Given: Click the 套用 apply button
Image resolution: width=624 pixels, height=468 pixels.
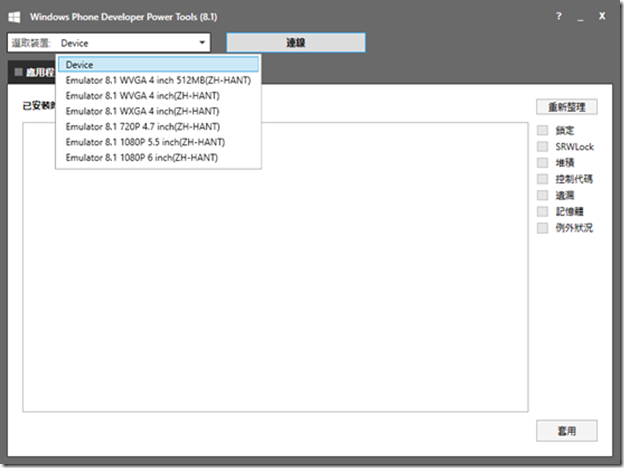Looking at the screenshot, I should pyautogui.click(x=567, y=431).
